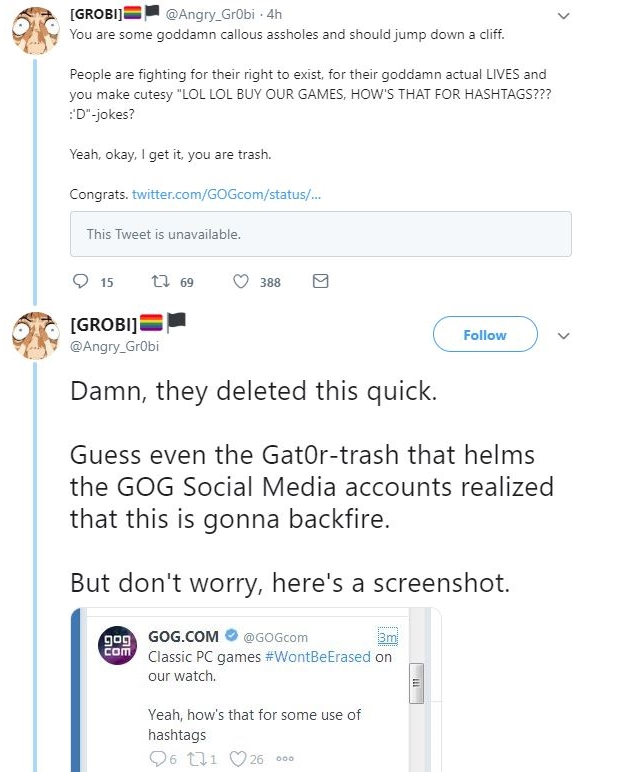Follow the @Angry_Gr0bi account

(485, 335)
